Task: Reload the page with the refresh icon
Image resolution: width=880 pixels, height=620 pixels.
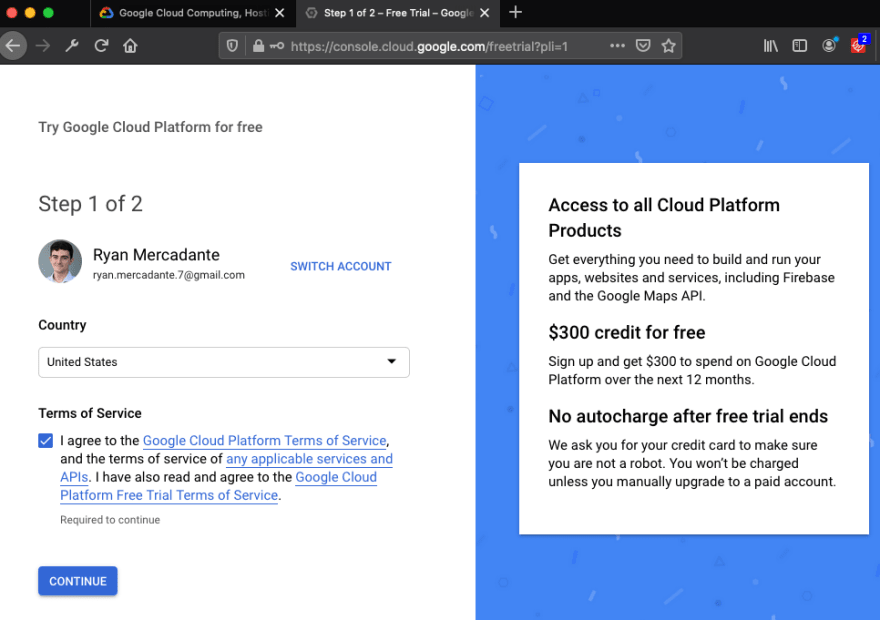Action: (x=101, y=46)
